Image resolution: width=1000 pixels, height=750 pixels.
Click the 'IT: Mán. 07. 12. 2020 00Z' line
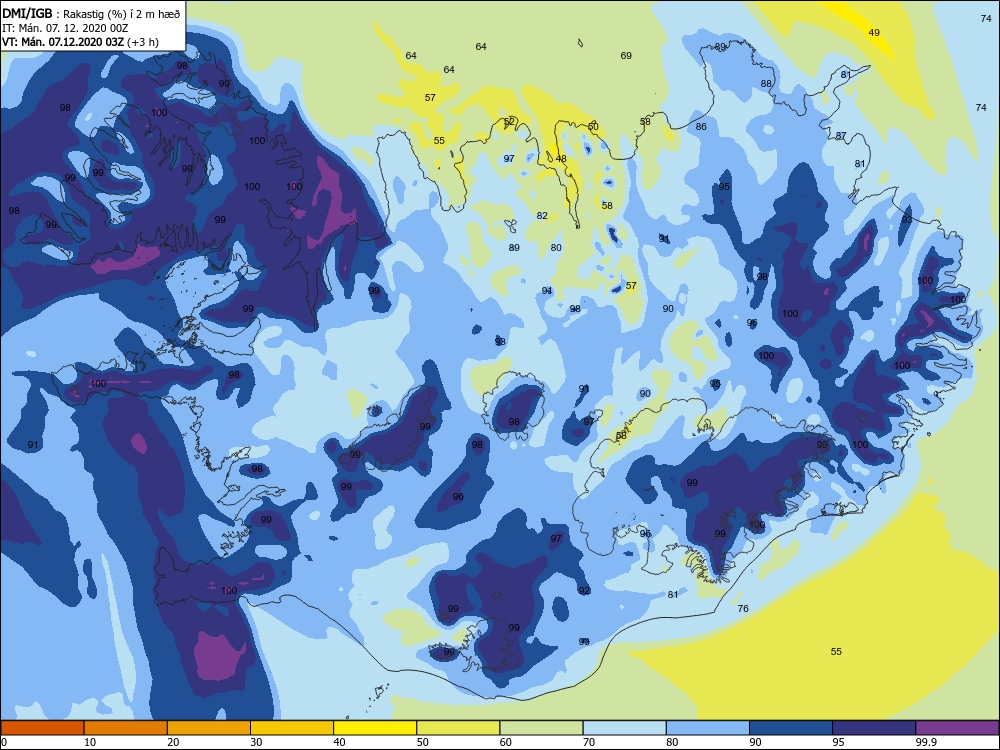[65, 28]
